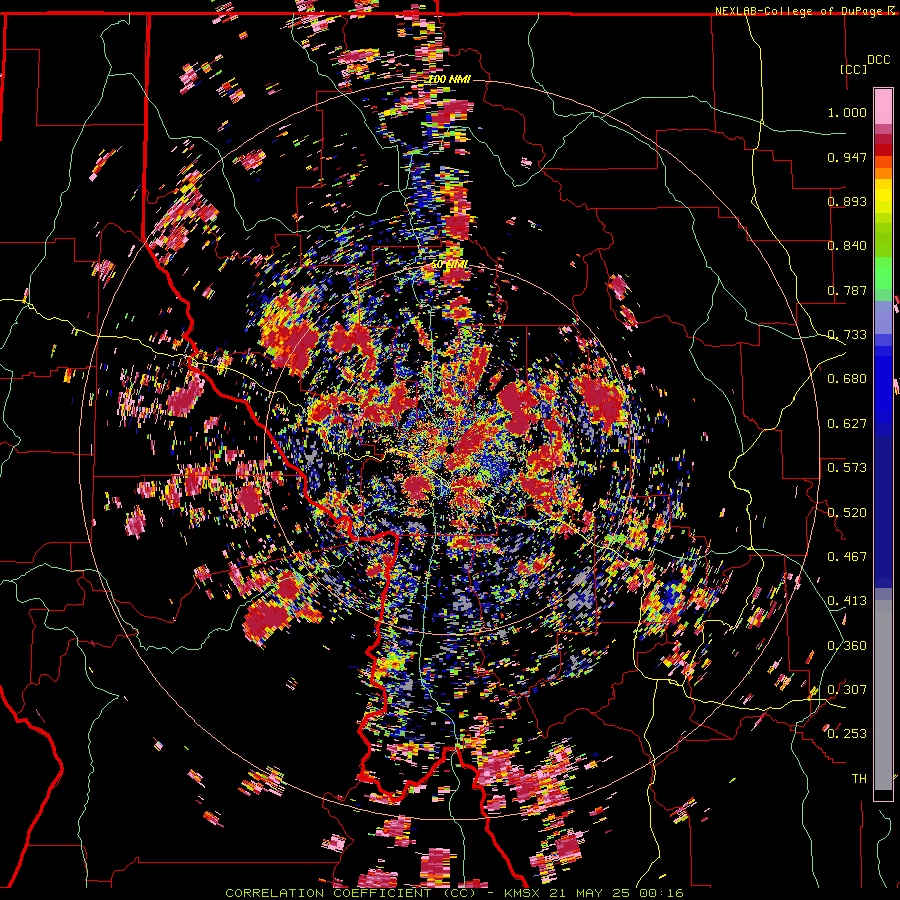Click the 100 NMI range ring label
The width and height of the screenshot is (900, 900).
click(x=449, y=79)
